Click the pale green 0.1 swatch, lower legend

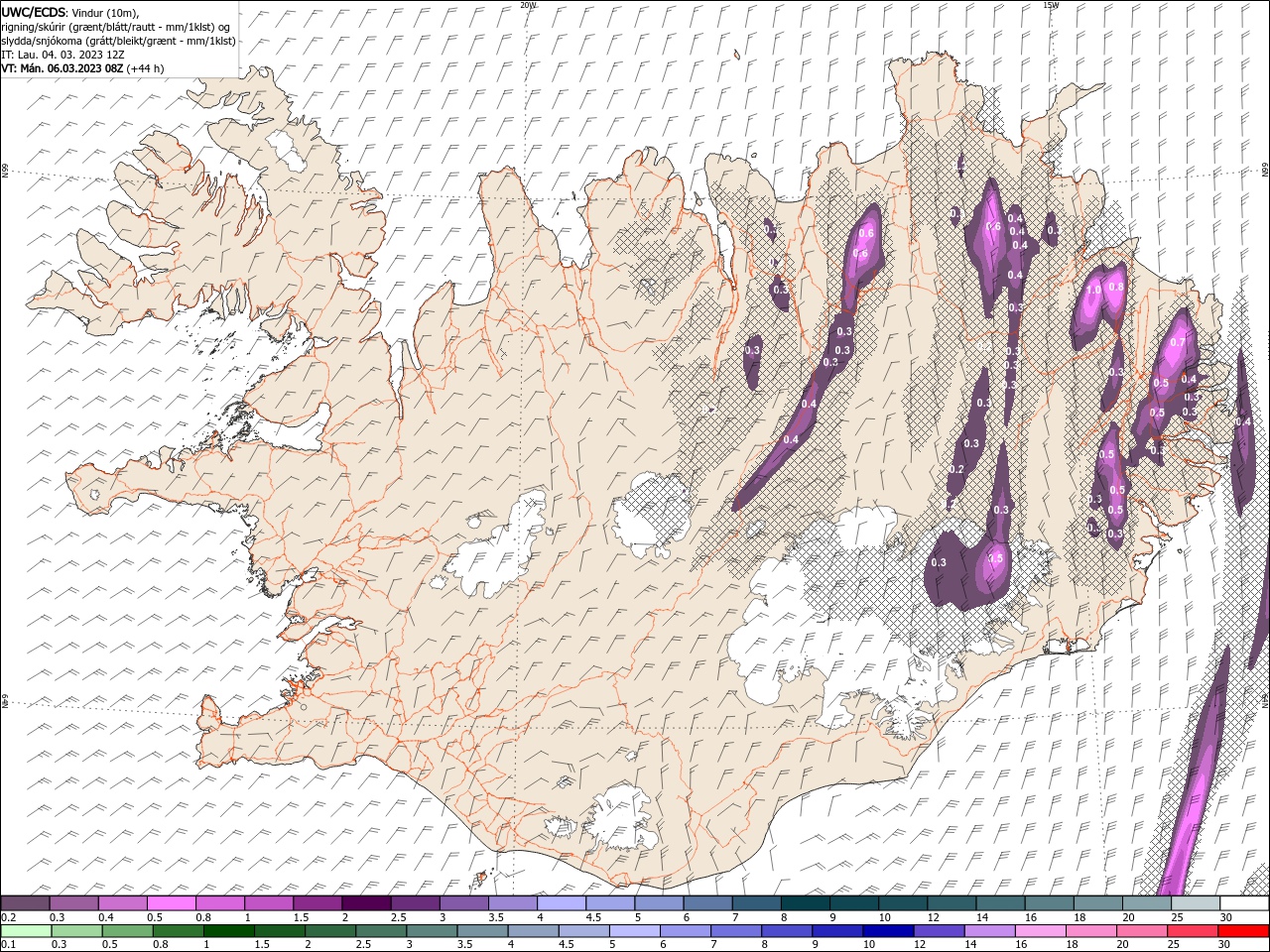(26, 931)
